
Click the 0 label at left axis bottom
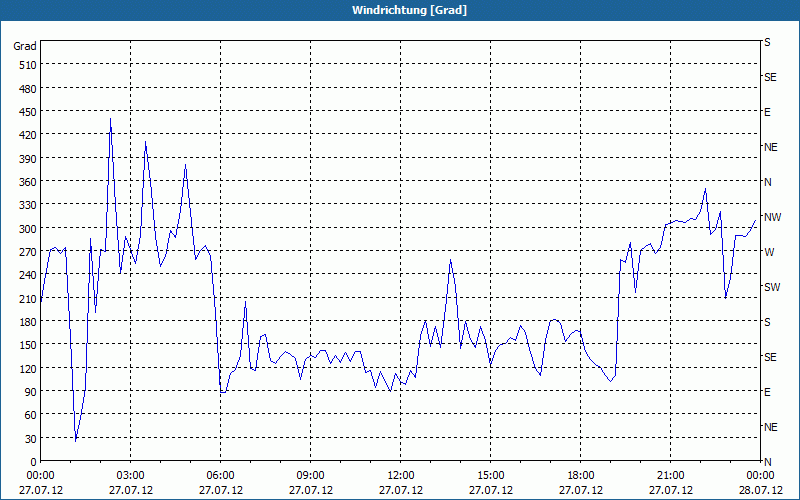click(32, 461)
